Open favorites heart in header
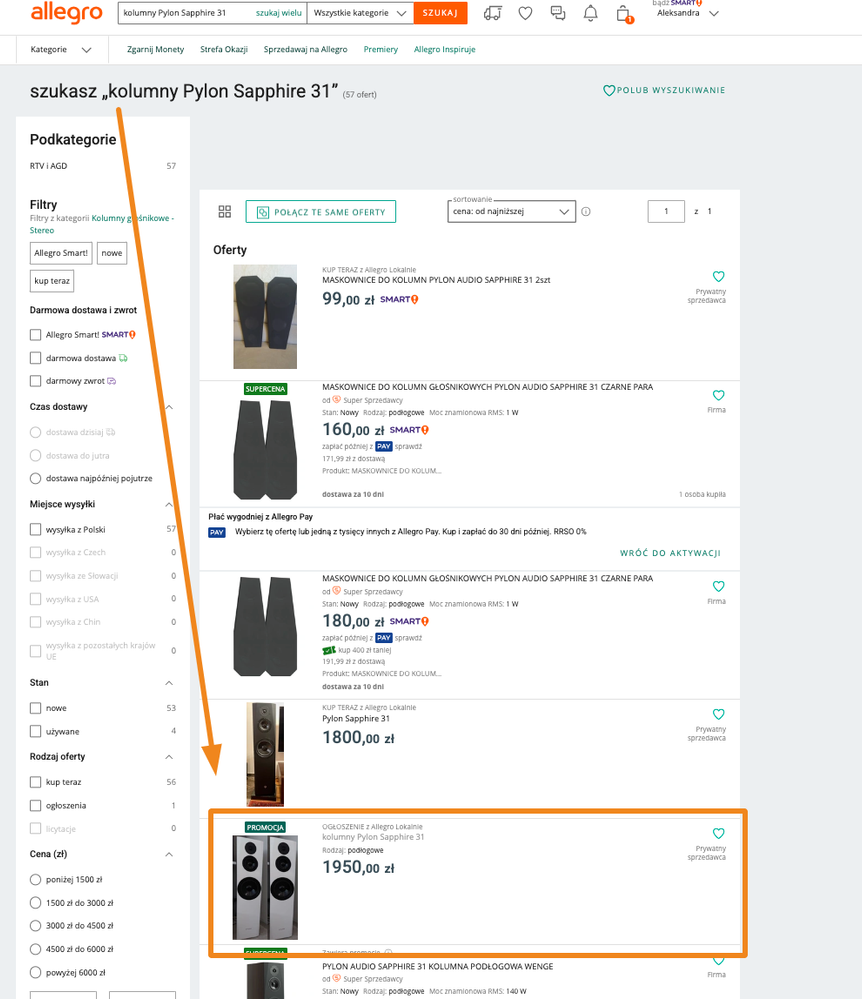 point(525,13)
